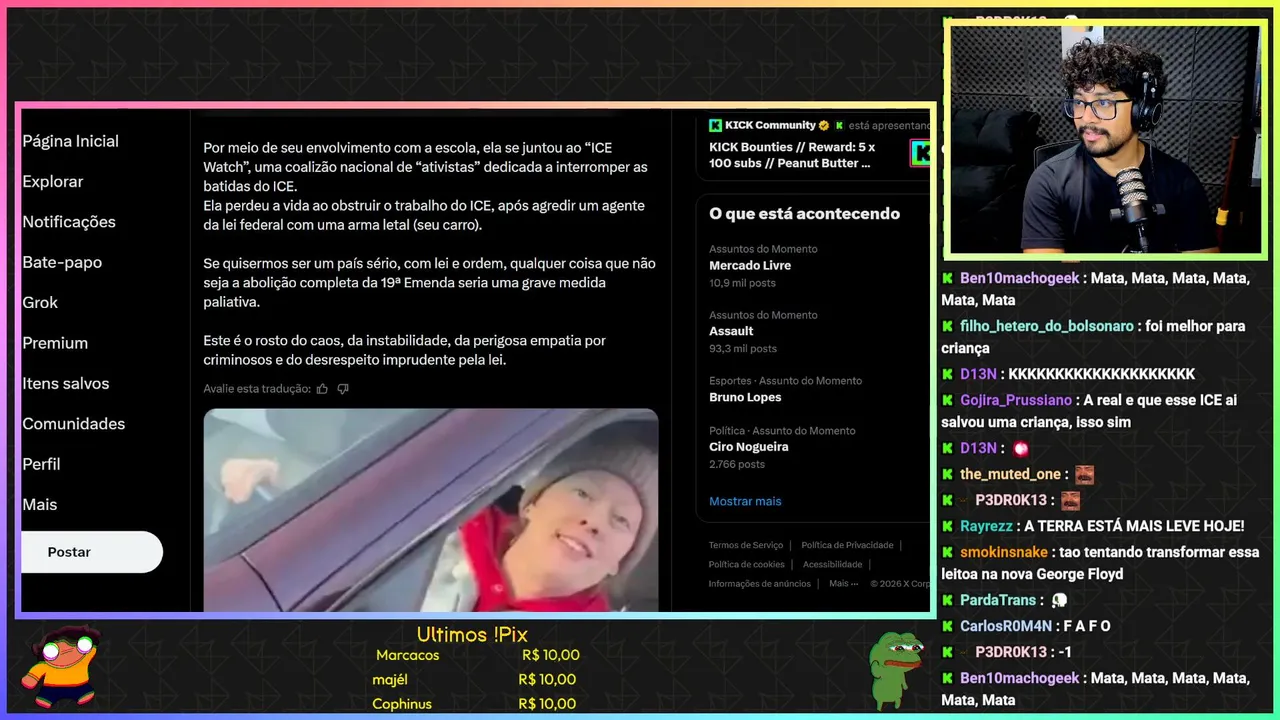Click the 'Avalie esta tradução:' label
The image size is (1280, 720).
click(x=256, y=389)
